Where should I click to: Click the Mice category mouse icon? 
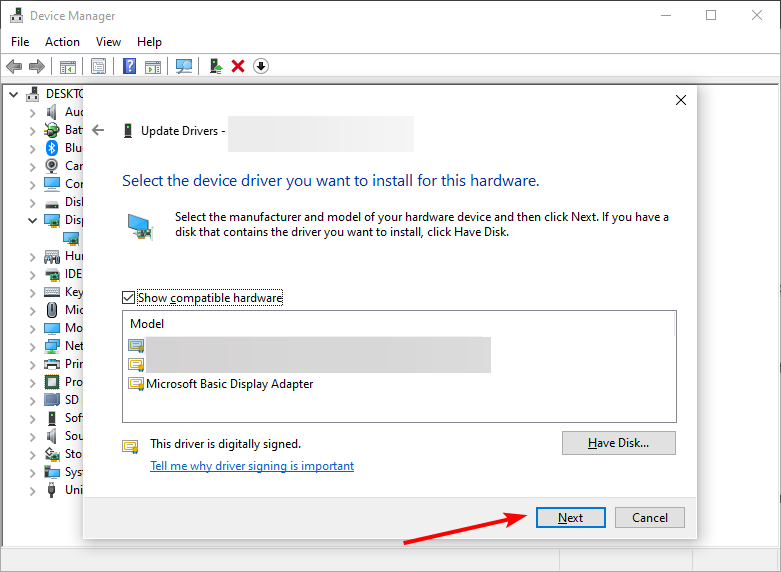coord(52,309)
